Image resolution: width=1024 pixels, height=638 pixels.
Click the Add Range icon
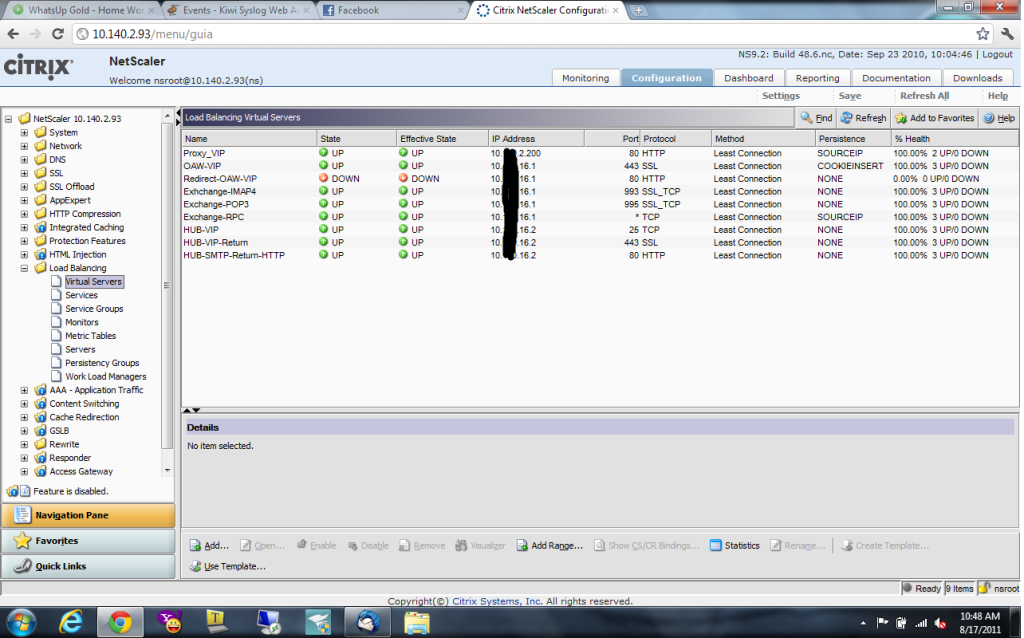522,545
